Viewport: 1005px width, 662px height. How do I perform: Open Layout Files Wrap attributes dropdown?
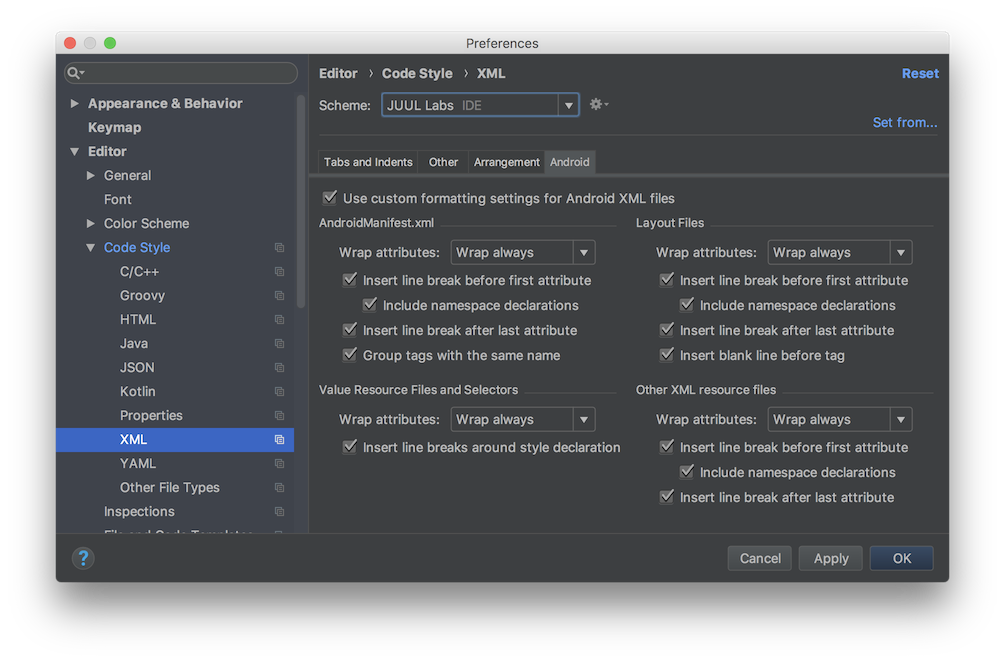point(840,252)
